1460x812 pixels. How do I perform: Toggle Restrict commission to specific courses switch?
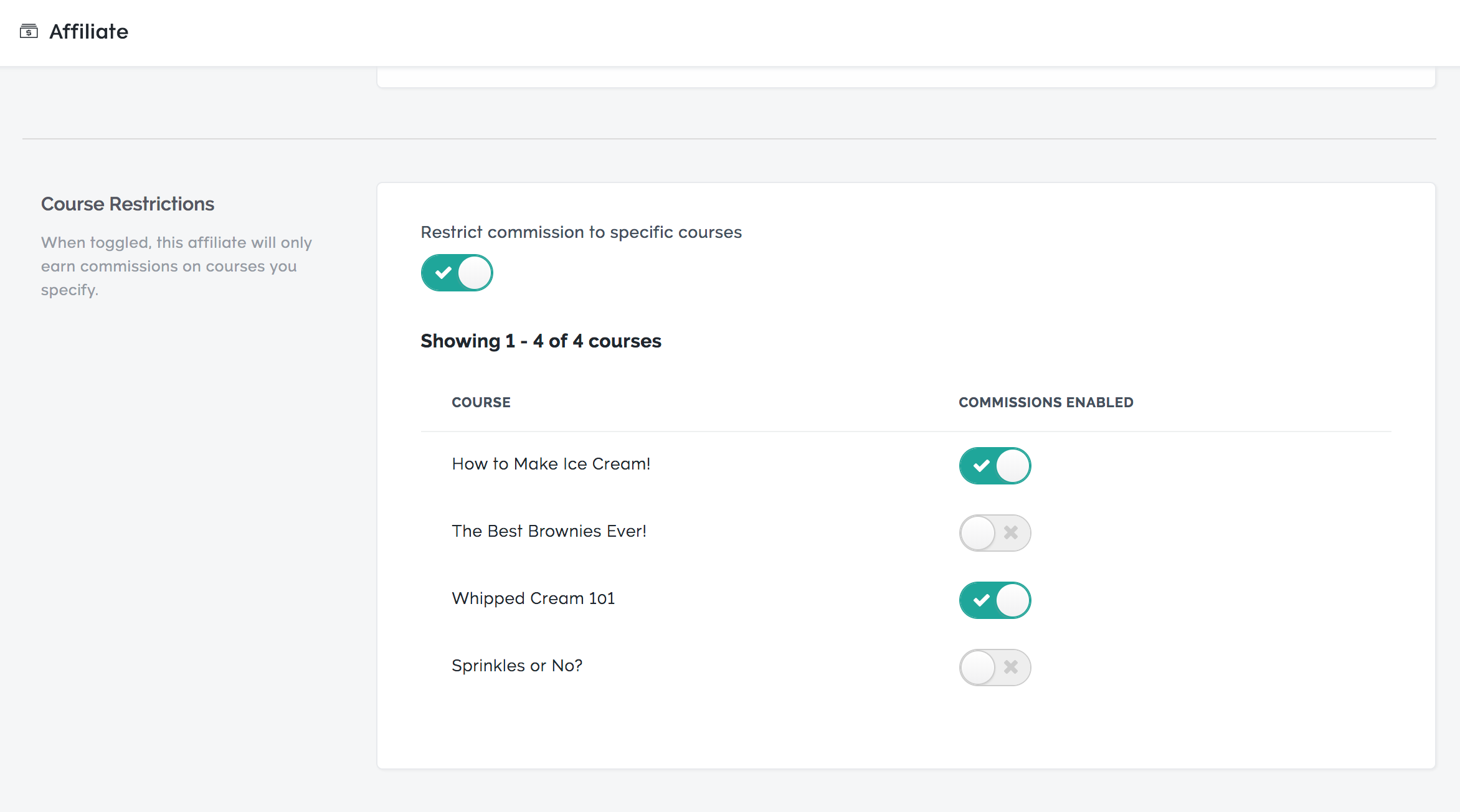[x=457, y=273]
